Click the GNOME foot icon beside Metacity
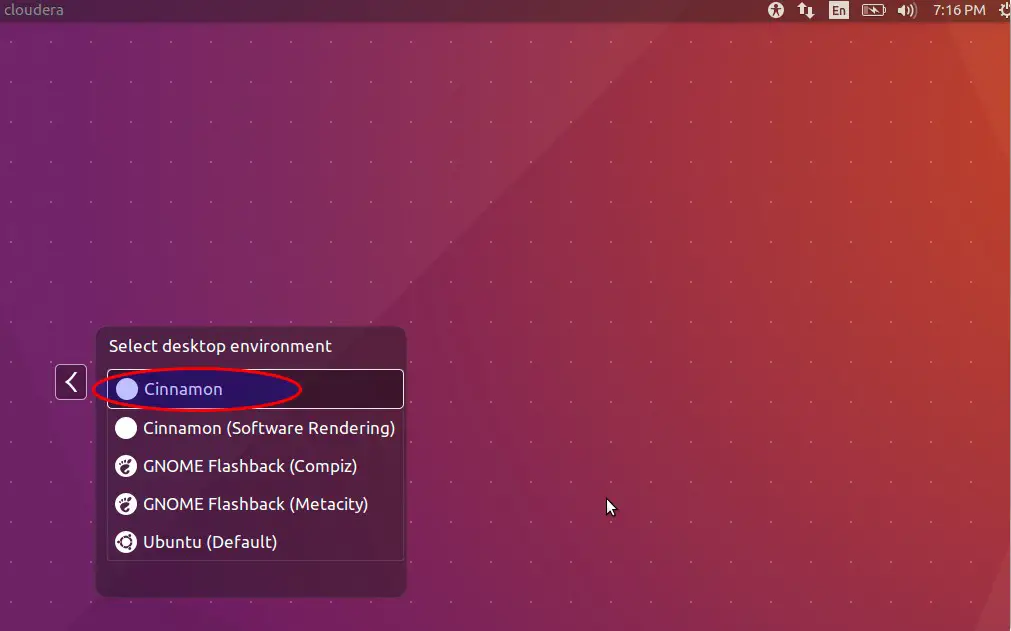Viewport: 1011px width, 631px height. (126, 504)
